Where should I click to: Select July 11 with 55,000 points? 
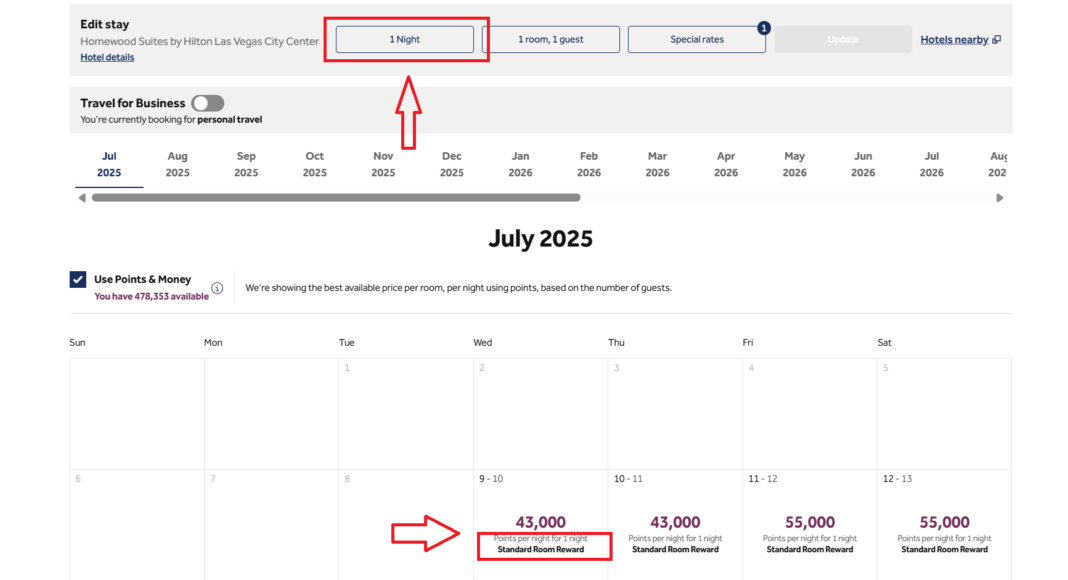[x=809, y=521]
